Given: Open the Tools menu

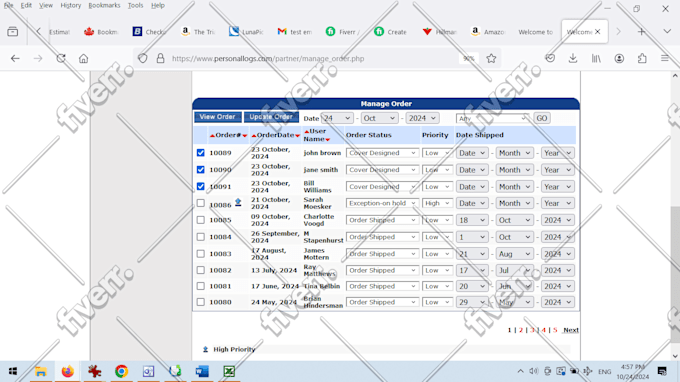Looking at the screenshot, I should click(x=135, y=5).
